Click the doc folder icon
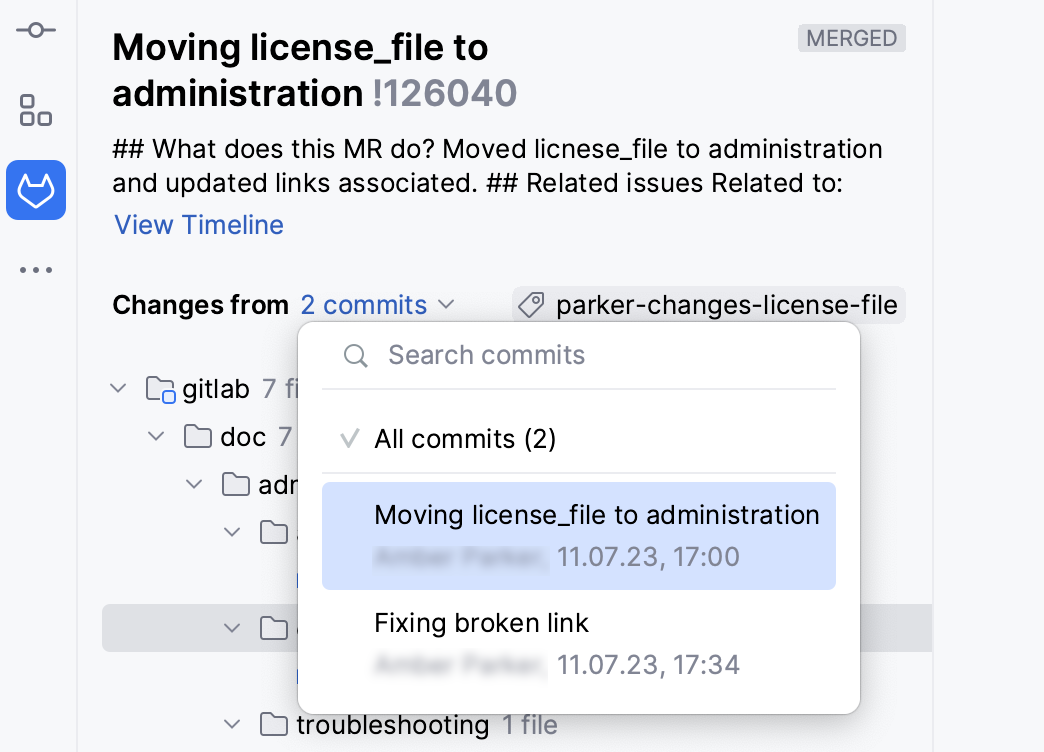The height and width of the screenshot is (752, 1044). pyautogui.click(x=198, y=437)
